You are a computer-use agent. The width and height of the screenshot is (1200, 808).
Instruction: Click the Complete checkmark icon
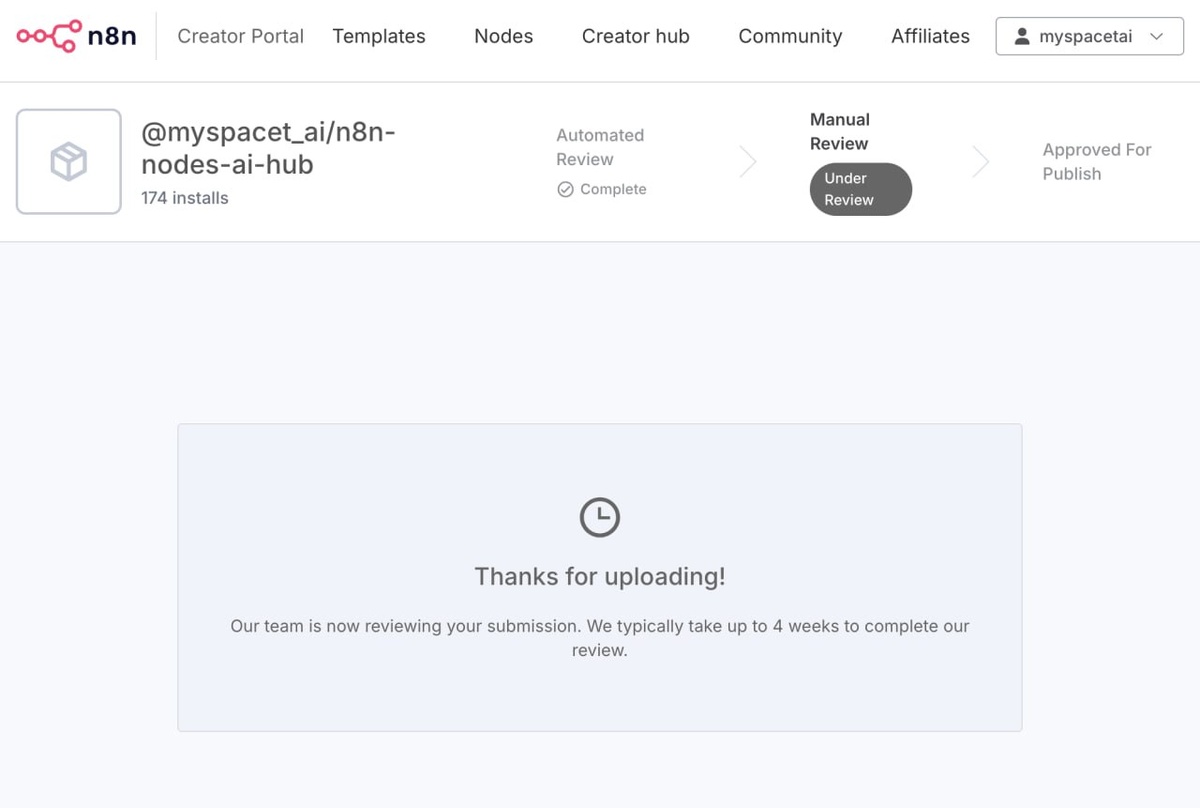click(x=565, y=189)
